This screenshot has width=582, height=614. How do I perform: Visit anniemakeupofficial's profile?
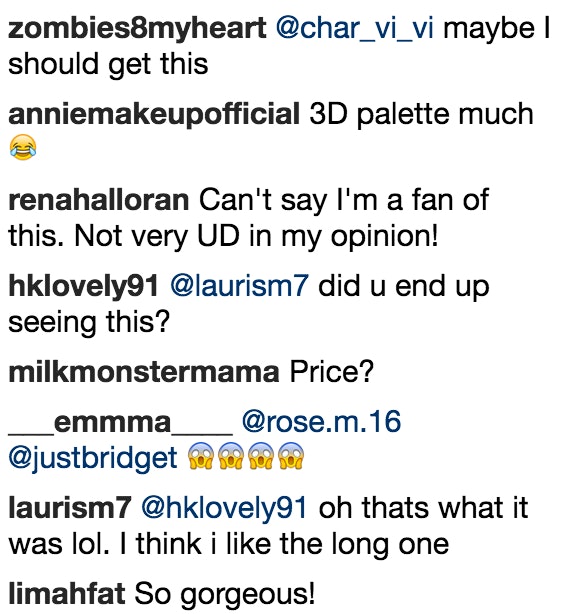[x=154, y=114]
